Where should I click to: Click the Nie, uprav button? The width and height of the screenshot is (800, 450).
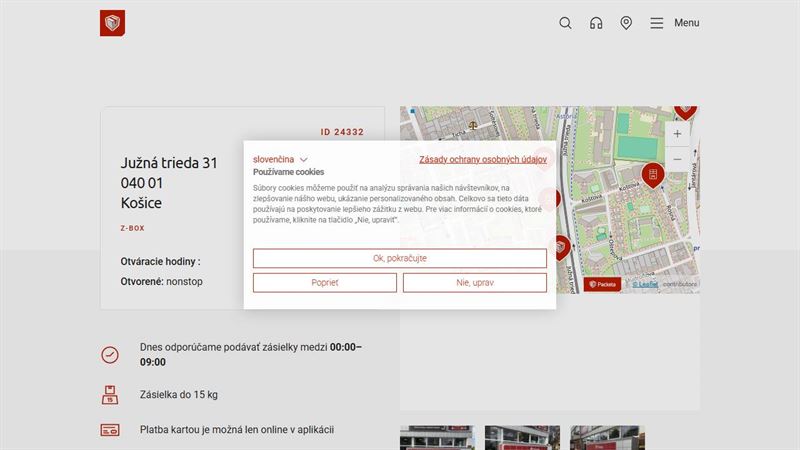[x=474, y=283]
